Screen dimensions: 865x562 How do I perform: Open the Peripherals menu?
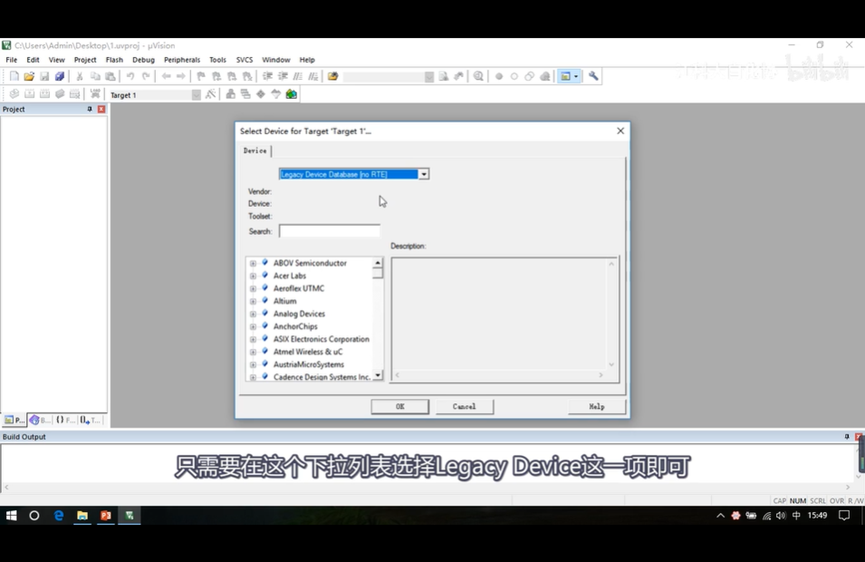(182, 60)
